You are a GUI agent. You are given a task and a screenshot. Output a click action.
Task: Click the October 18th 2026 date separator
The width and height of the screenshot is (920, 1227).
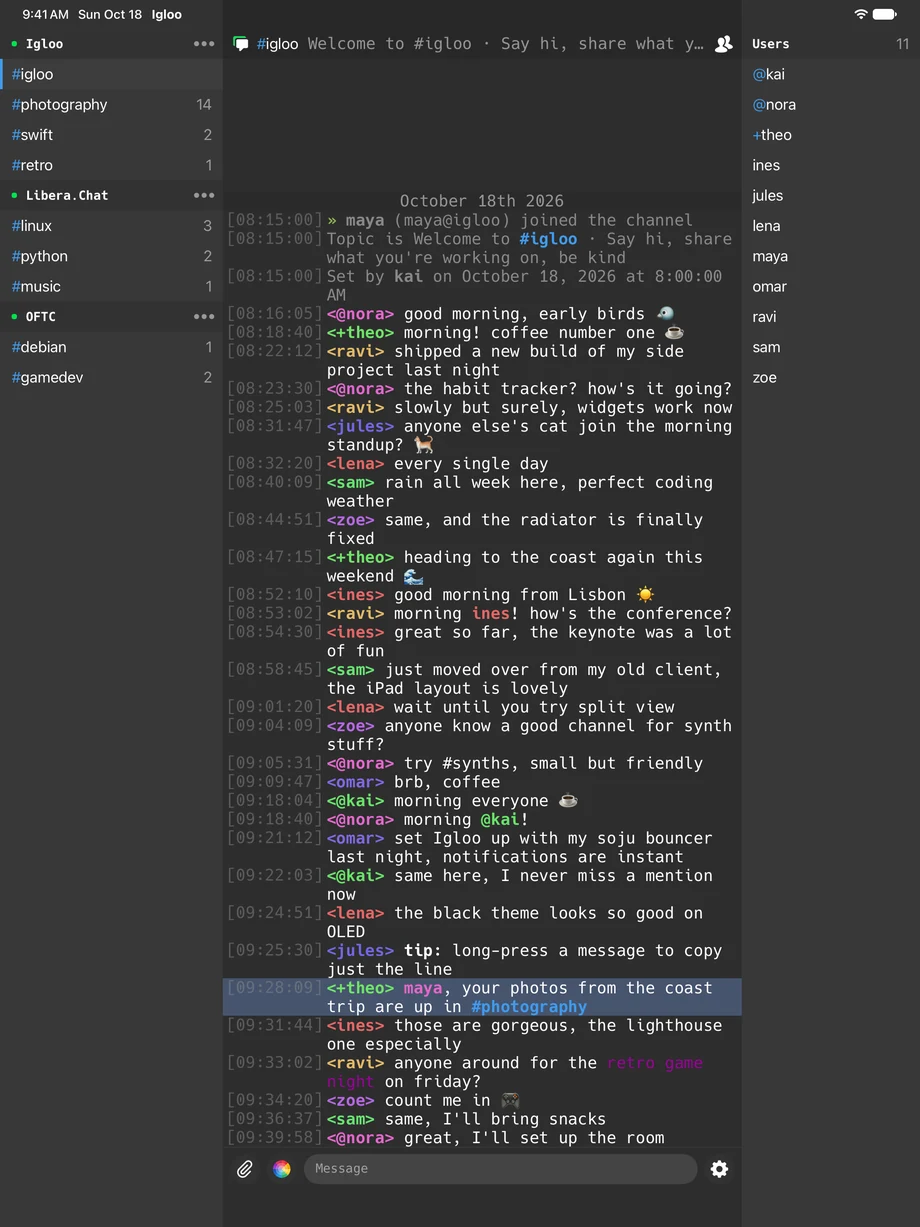[x=482, y=201]
